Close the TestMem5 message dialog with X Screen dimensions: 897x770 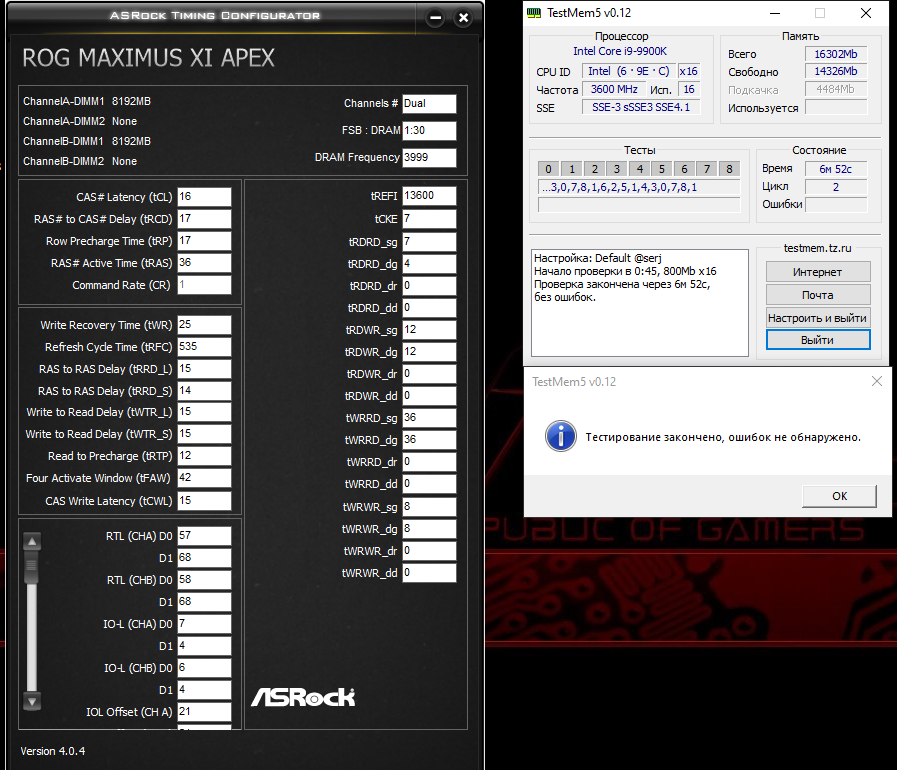(x=876, y=381)
